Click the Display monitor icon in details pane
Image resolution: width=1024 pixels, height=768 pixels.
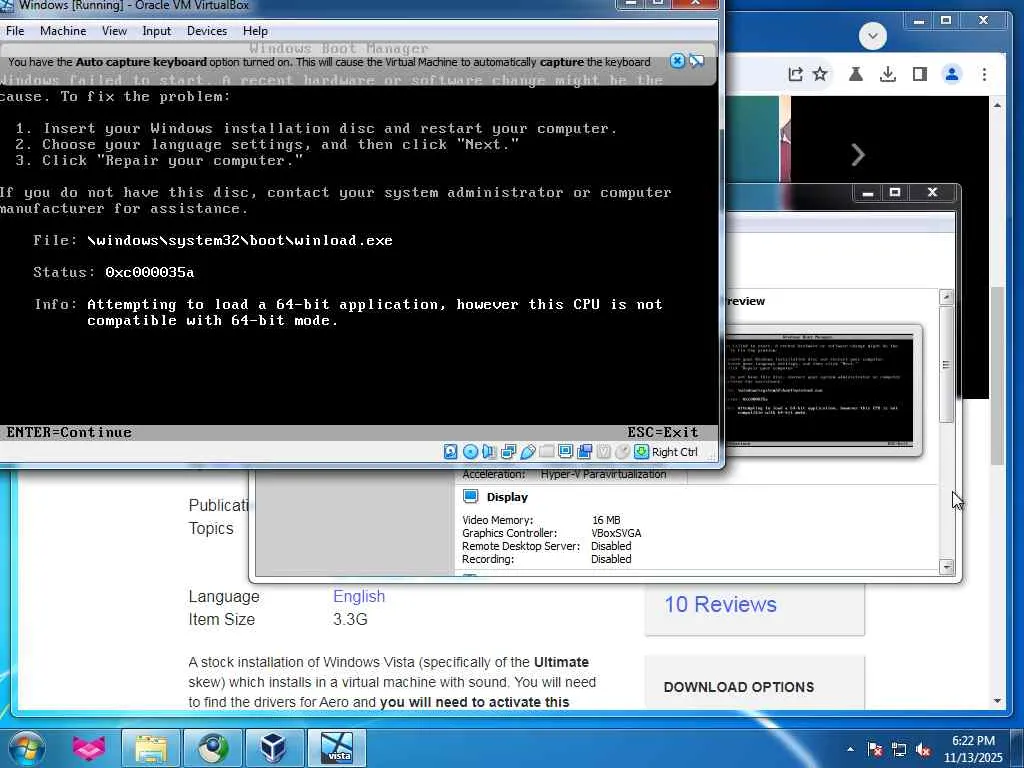[x=470, y=496]
